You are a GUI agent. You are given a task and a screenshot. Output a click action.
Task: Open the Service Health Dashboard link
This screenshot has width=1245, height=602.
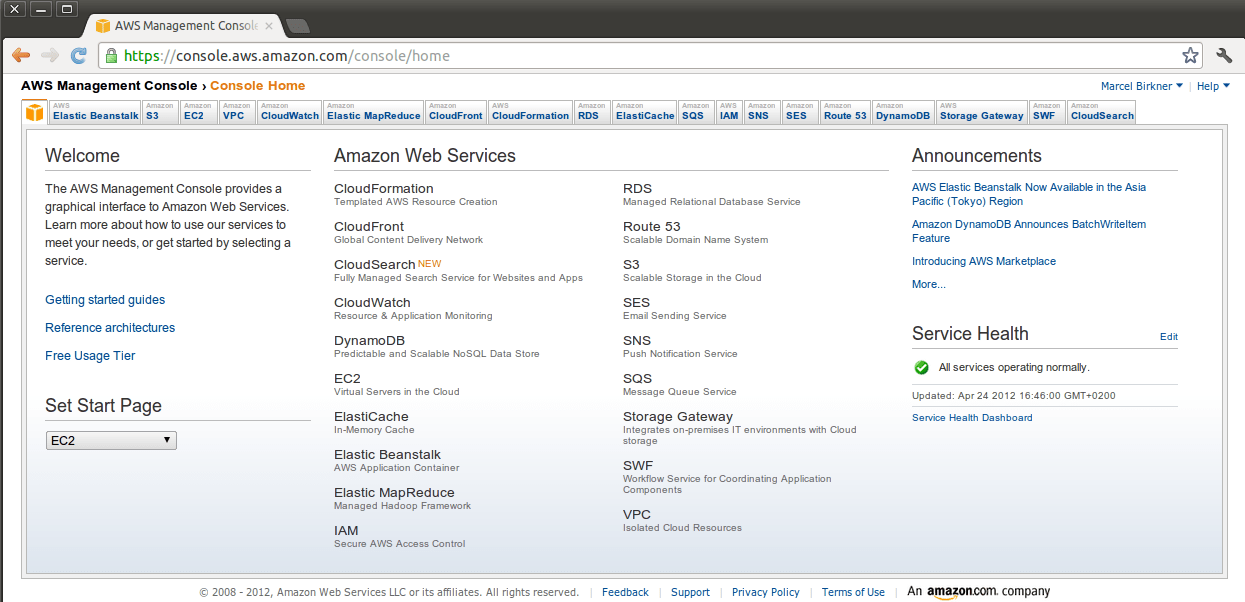pyautogui.click(x=971, y=418)
